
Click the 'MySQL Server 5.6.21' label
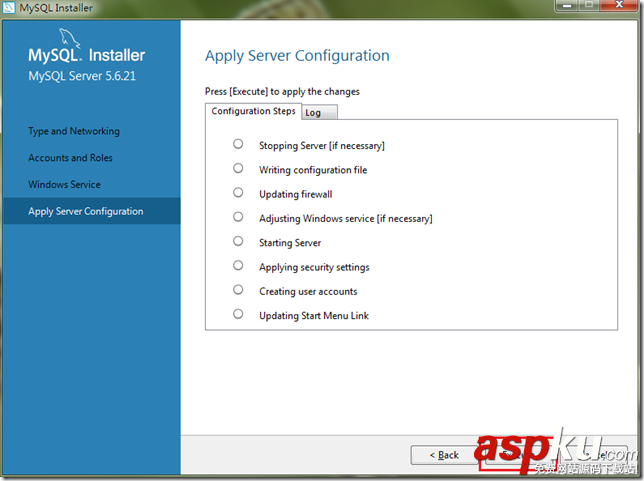(82, 76)
